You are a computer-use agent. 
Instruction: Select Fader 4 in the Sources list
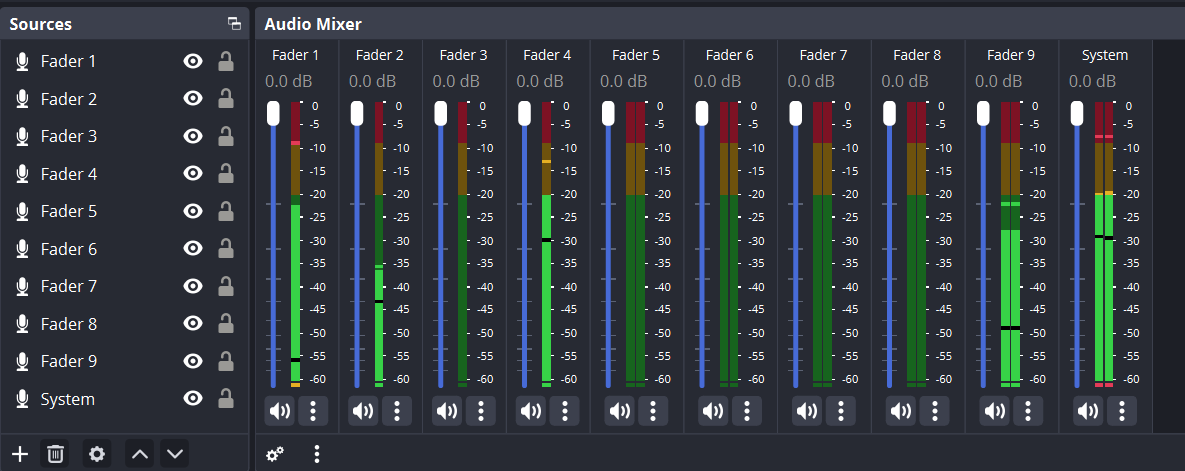[69, 174]
